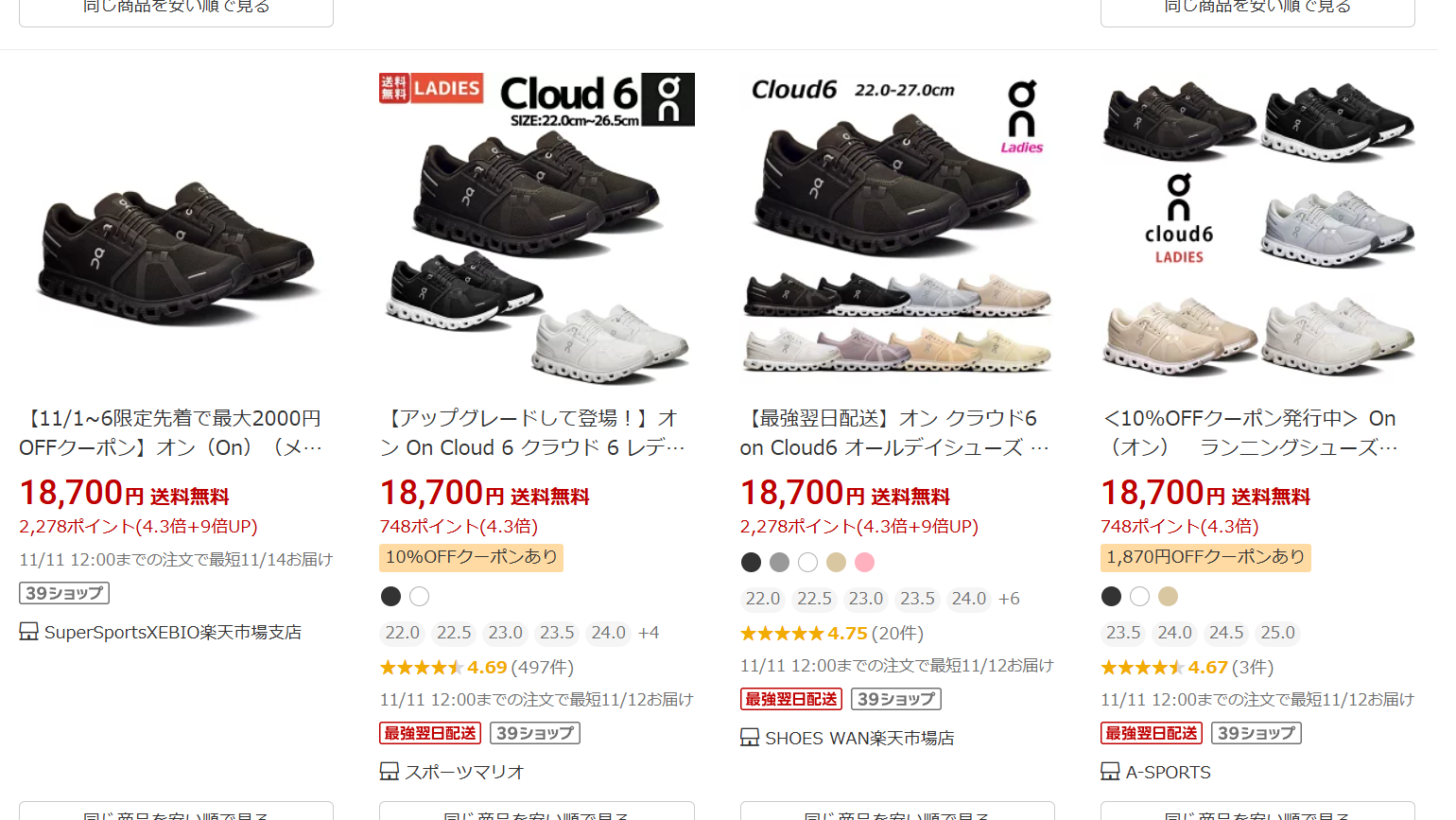
Task: Expand the +6 more sizes on the third product
Action: tap(1009, 599)
